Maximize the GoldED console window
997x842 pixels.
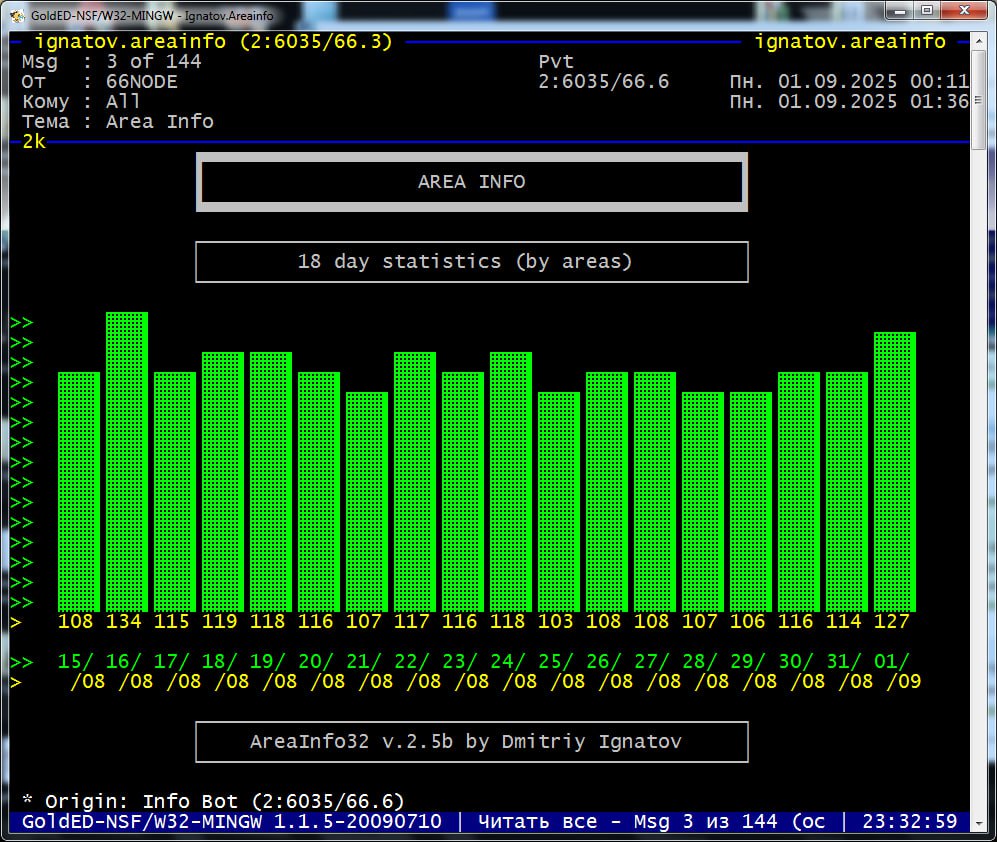[924, 12]
